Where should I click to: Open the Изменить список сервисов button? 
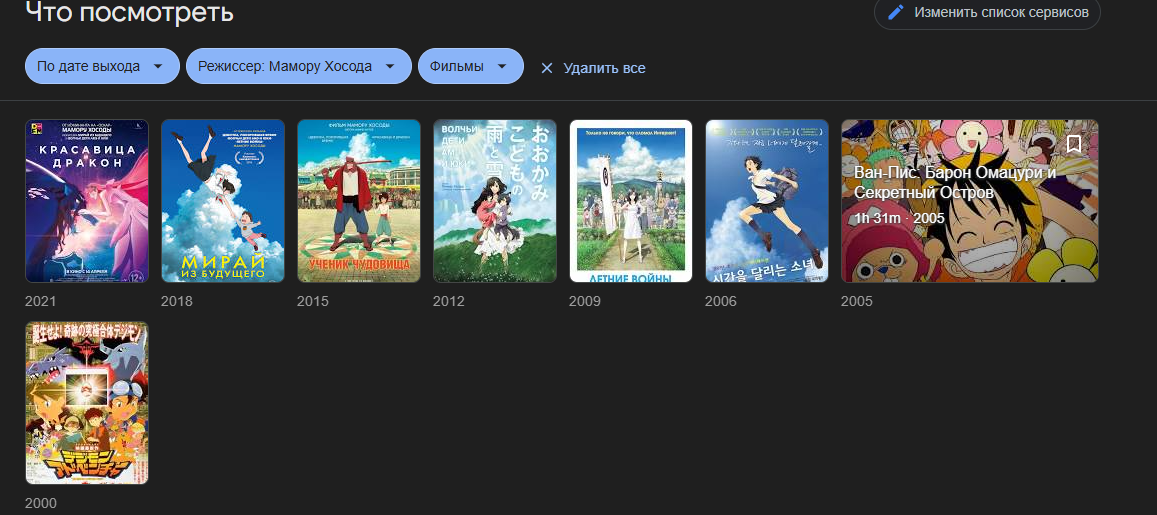pyautogui.click(x=987, y=13)
